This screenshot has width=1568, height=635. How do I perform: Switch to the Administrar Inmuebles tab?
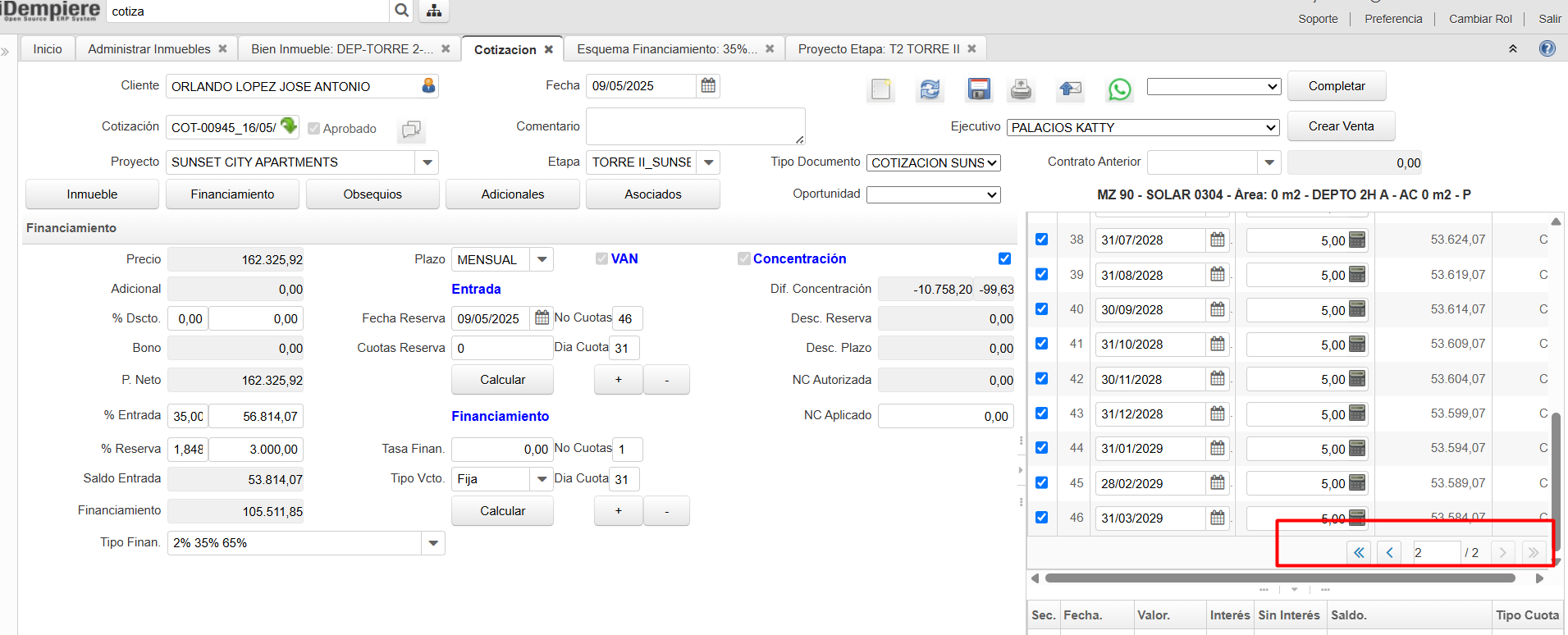[149, 49]
